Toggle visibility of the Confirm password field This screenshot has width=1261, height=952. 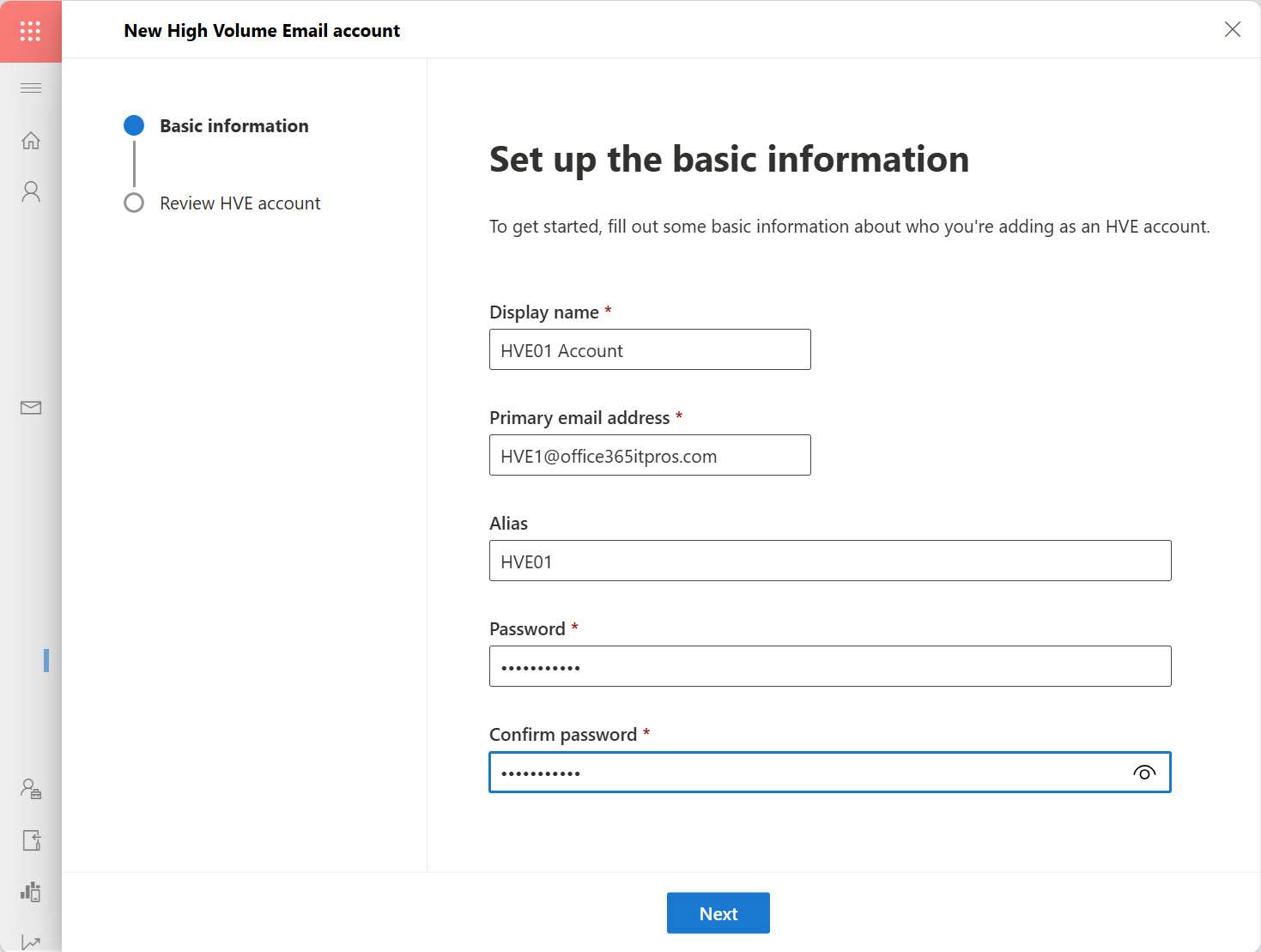pos(1144,772)
